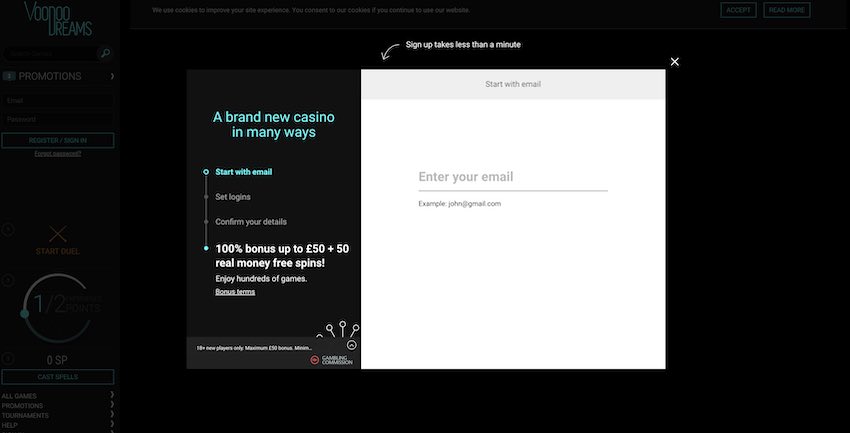Screen dimensions: 850x433
Task: Click the sidebar Password login field
Action: pos(58,119)
